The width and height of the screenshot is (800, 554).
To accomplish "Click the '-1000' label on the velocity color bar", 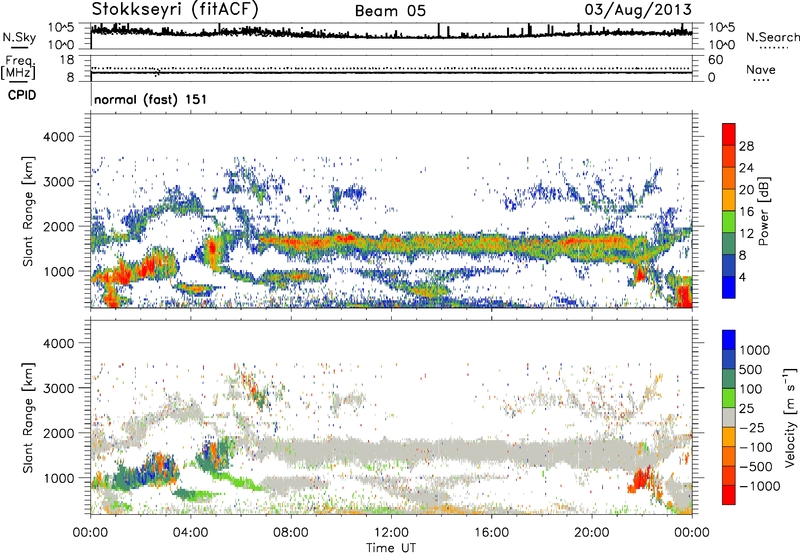I will (x=759, y=486).
